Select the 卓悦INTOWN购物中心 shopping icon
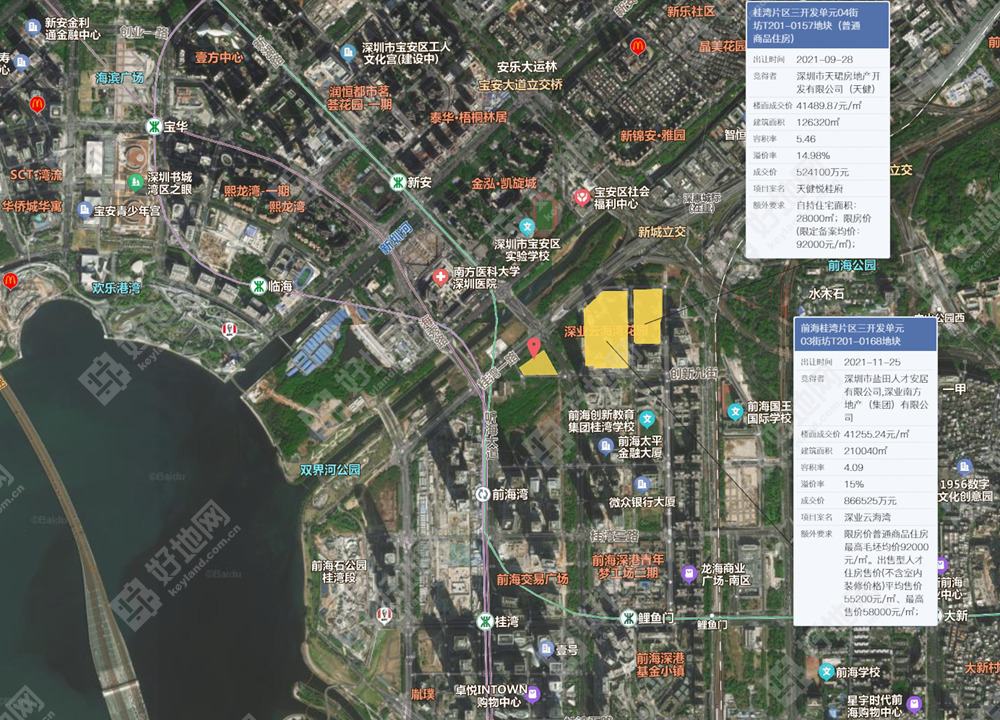Viewport: 1000px width, 720px height. click(533, 693)
